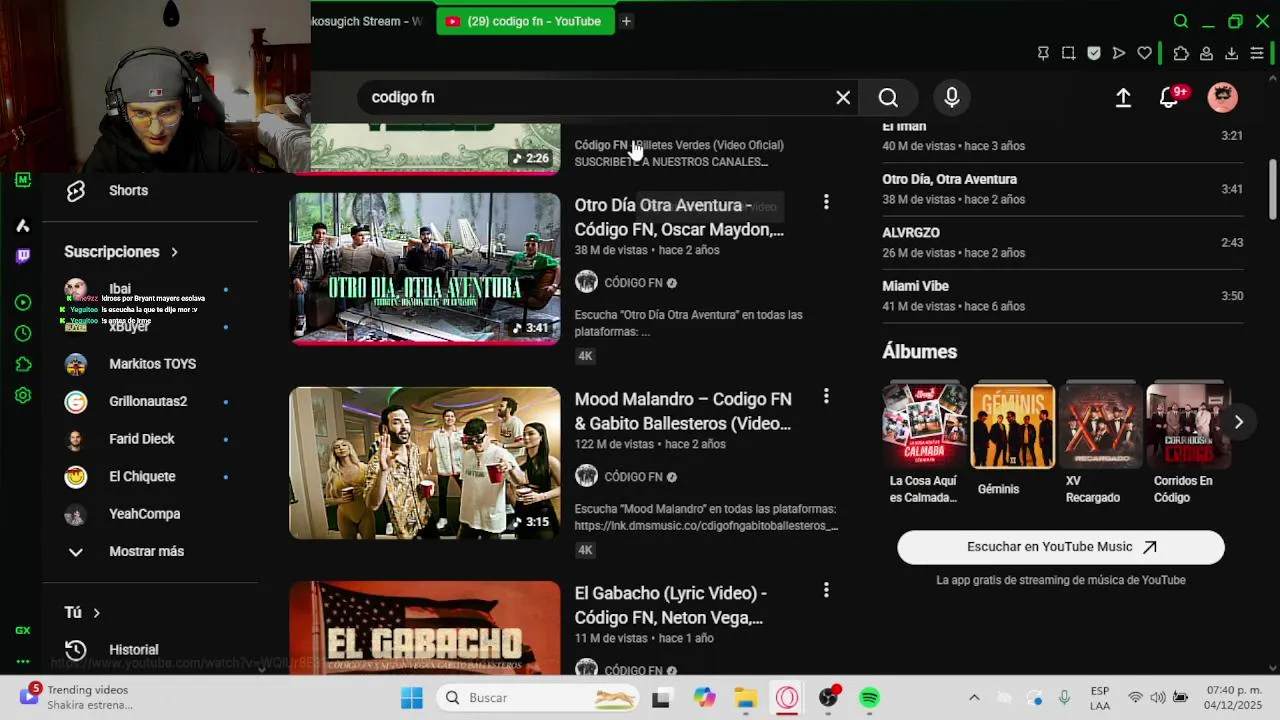This screenshot has width=1280, height=720.
Task: Submit search with the magnifier button
Action: pos(888,97)
